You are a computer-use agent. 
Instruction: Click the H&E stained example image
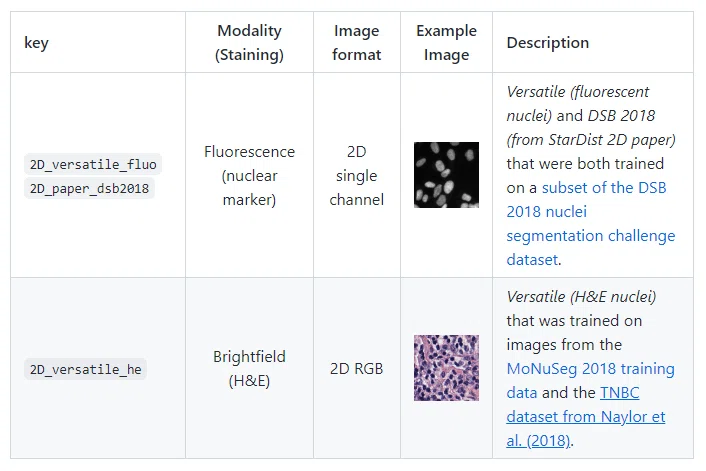click(x=446, y=368)
